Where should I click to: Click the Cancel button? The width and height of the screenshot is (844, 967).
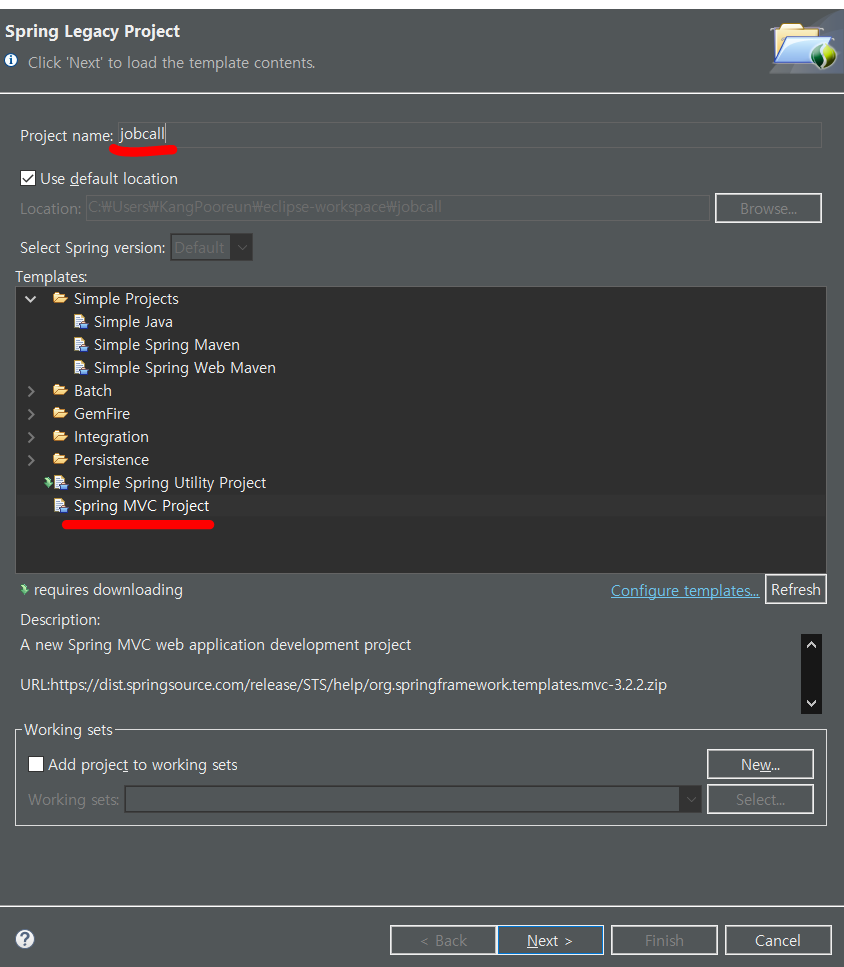point(778,940)
